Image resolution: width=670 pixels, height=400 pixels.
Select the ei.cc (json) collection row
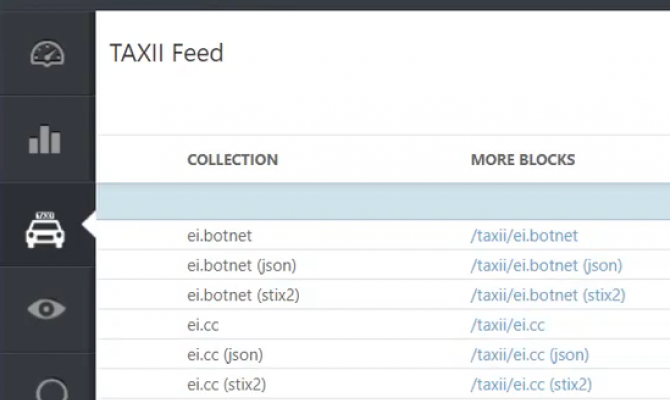click(x=225, y=355)
